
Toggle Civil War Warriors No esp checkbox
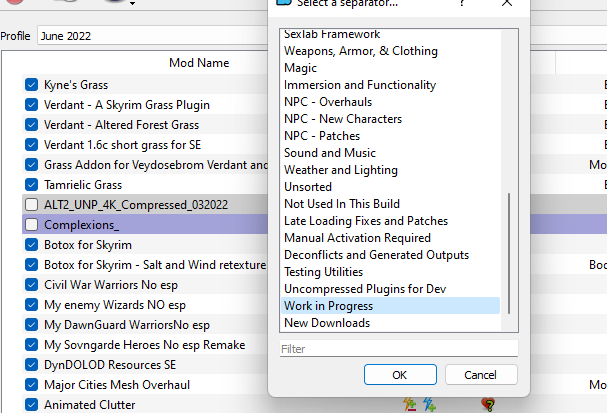[31, 284]
